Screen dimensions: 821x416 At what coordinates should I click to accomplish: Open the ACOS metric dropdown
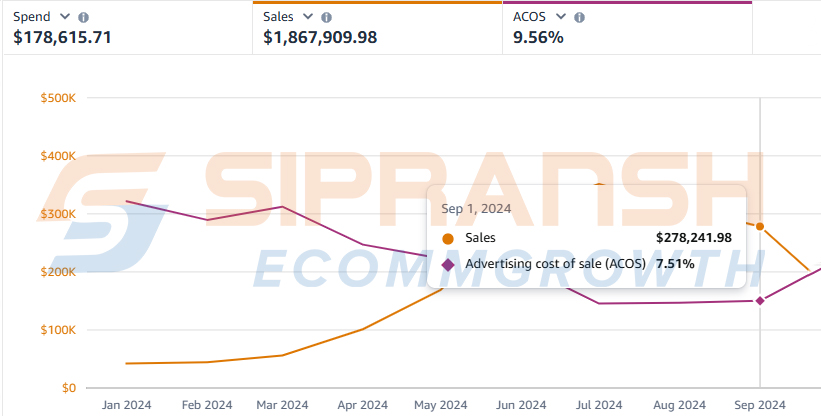pos(562,17)
